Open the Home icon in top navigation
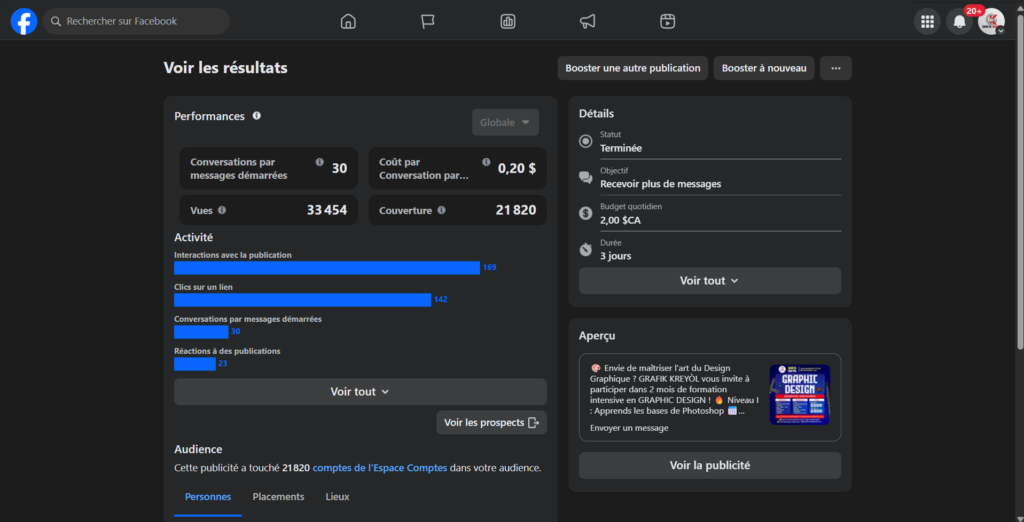The image size is (1024, 522). [x=348, y=21]
